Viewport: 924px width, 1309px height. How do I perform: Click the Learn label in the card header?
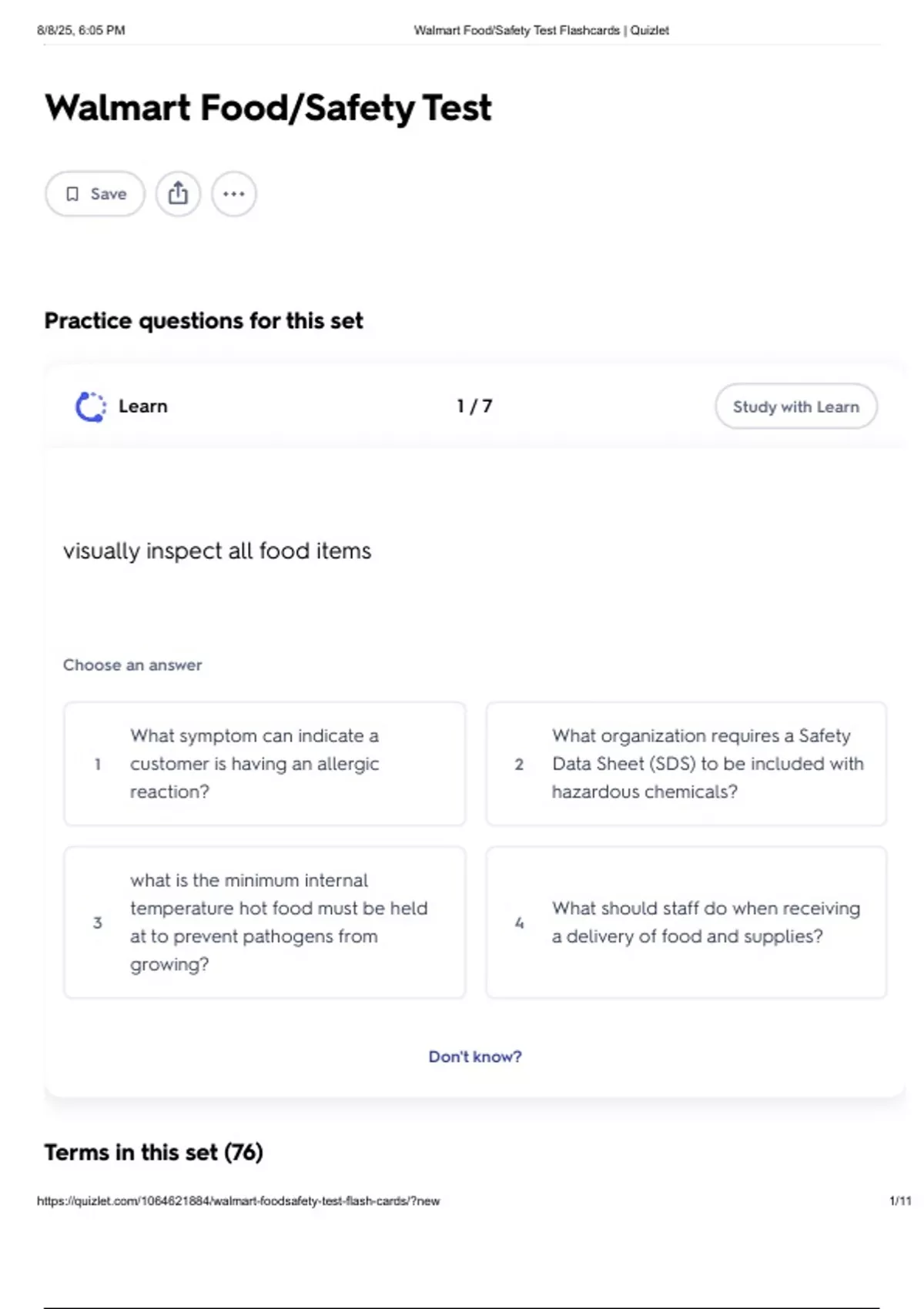point(143,407)
